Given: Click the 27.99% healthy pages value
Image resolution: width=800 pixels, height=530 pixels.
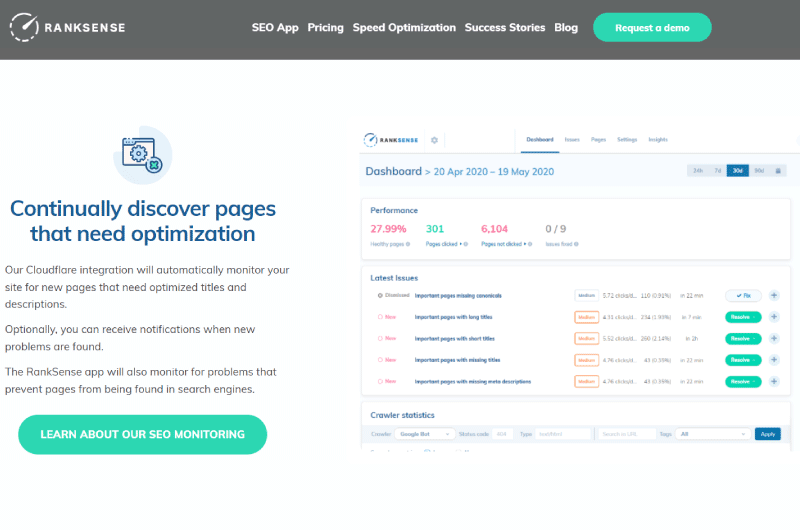Looking at the screenshot, I should [388, 229].
